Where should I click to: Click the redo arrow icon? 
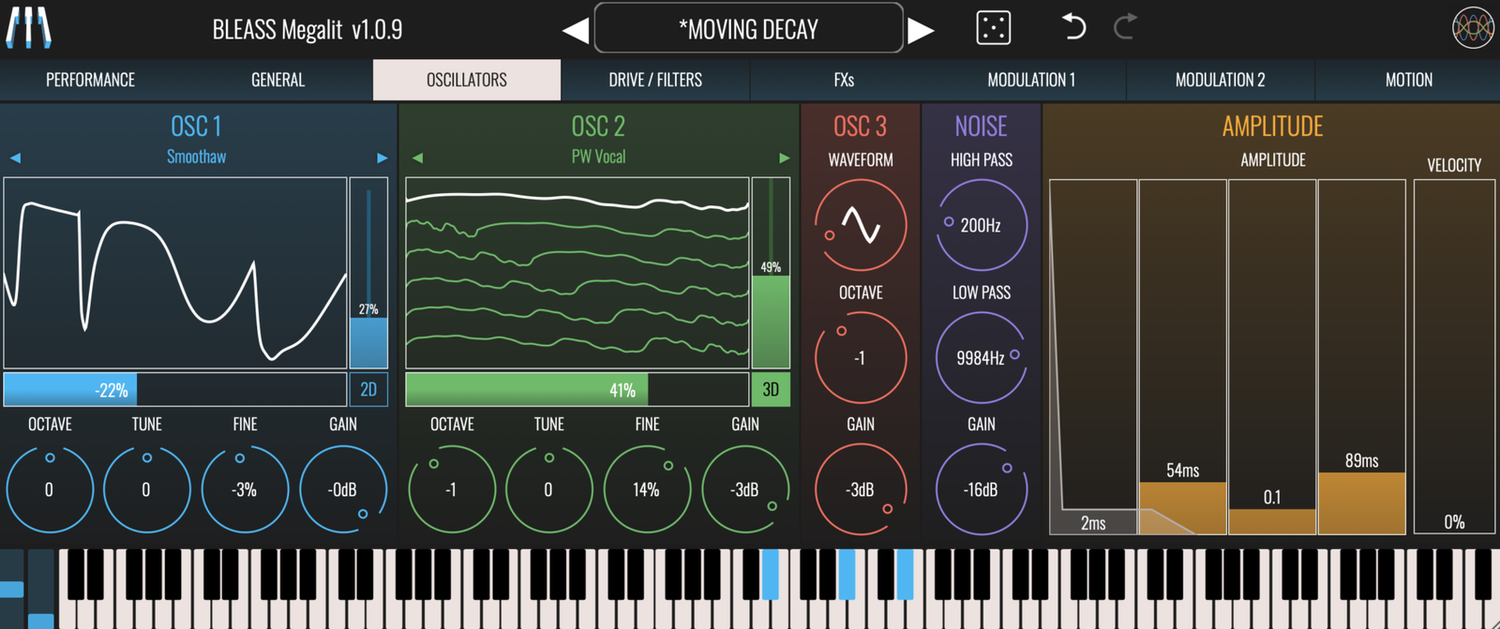tap(1125, 27)
